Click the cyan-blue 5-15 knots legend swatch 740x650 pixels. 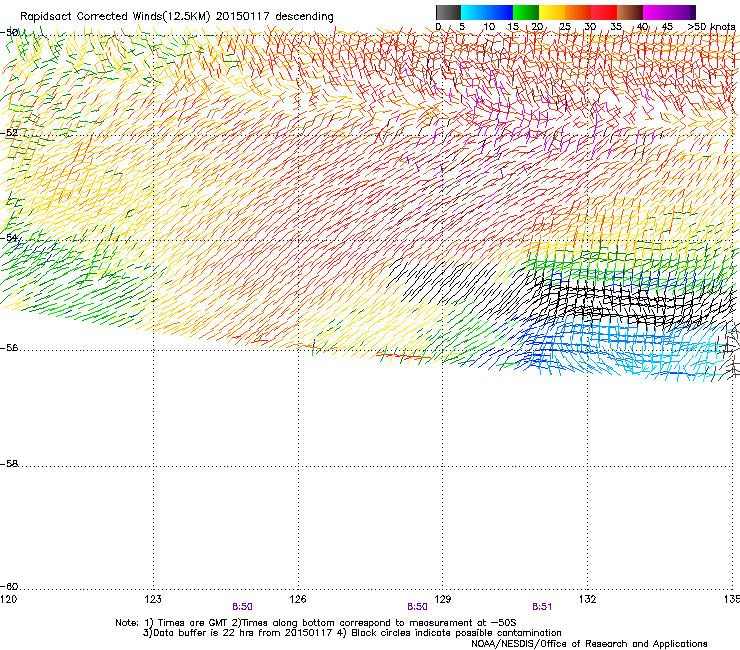click(487, 12)
